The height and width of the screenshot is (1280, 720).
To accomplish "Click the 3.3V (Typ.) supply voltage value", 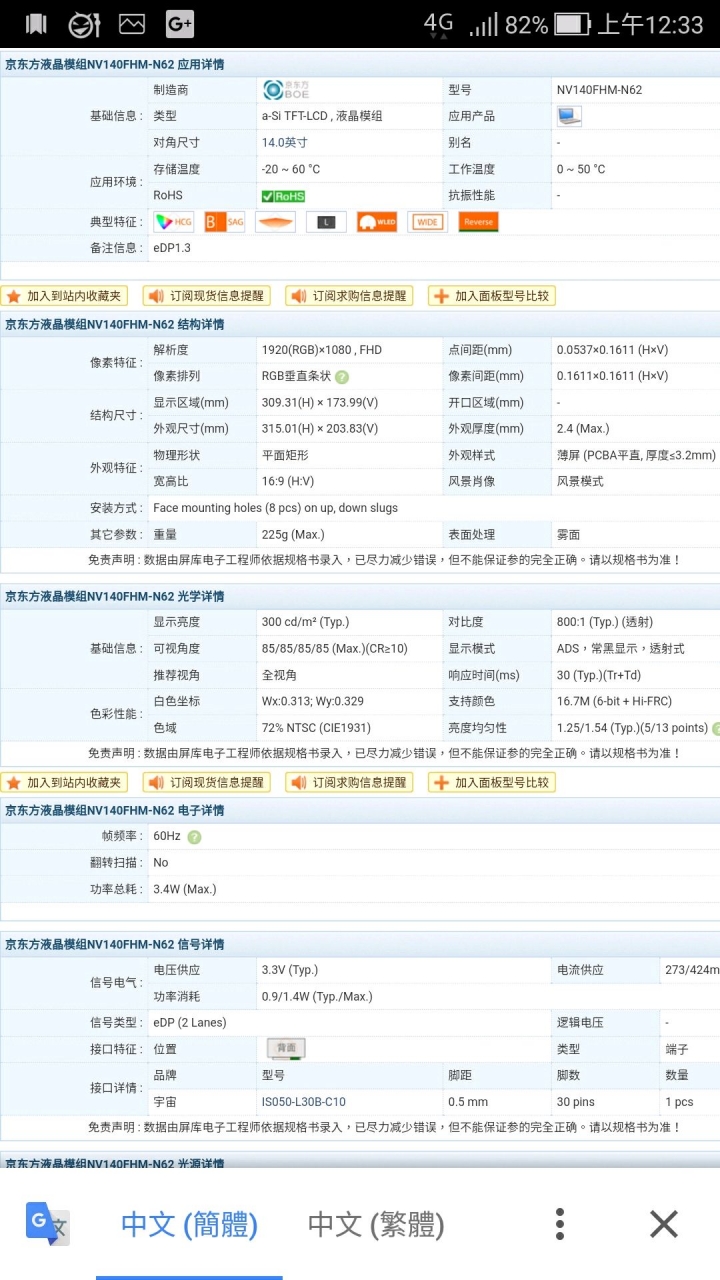I will (290, 970).
